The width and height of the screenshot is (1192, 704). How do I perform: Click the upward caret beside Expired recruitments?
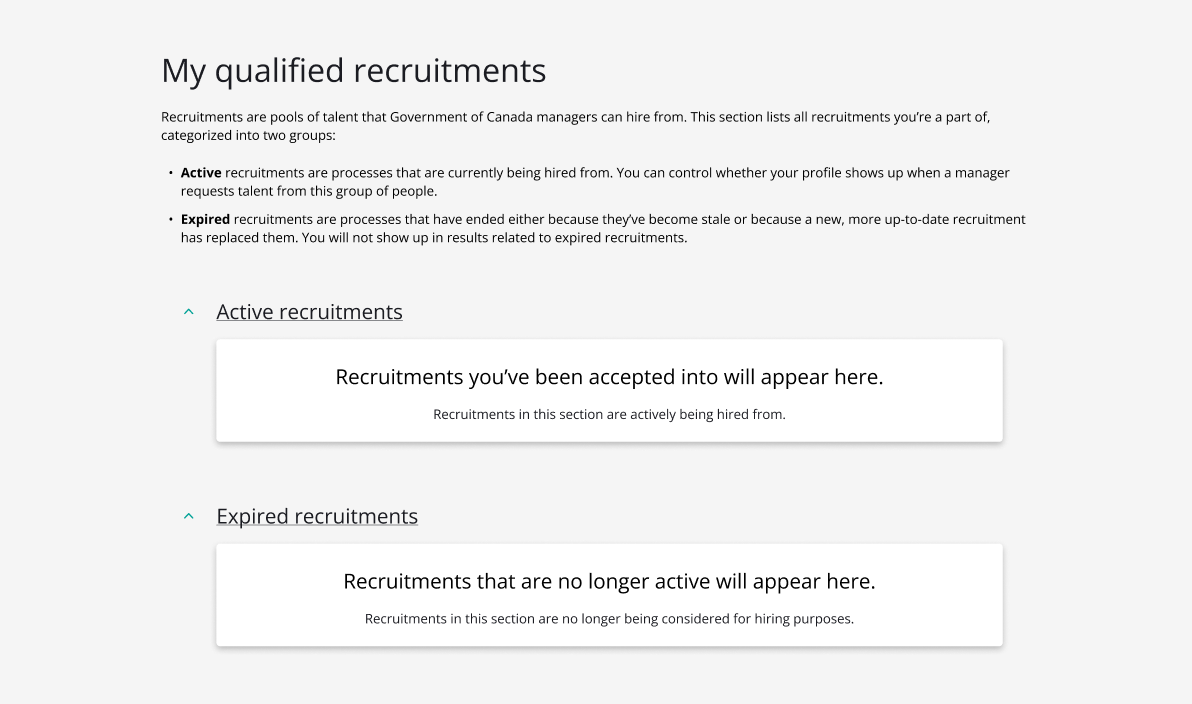(188, 516)
